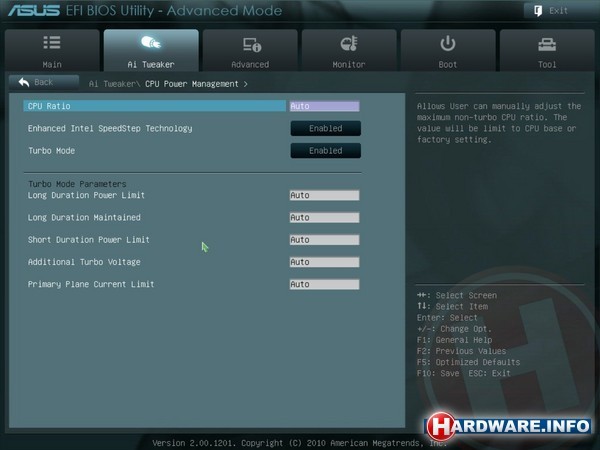Click the Monitor tab thermometer icon

tap(349, 44)
